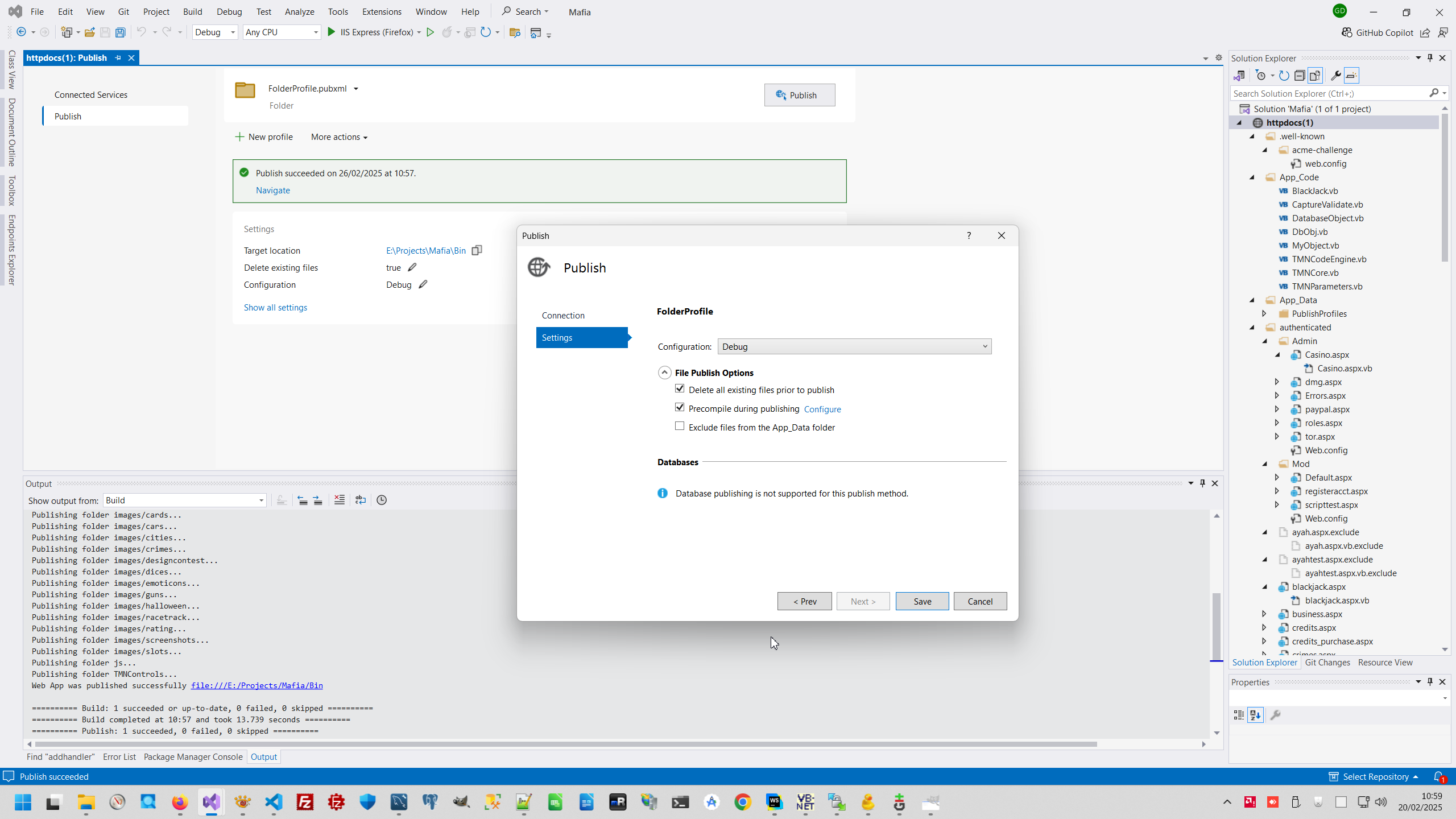Toggle word wrap in Output panel
This screenshot has width=1456, height=819.
coord(360,500)
